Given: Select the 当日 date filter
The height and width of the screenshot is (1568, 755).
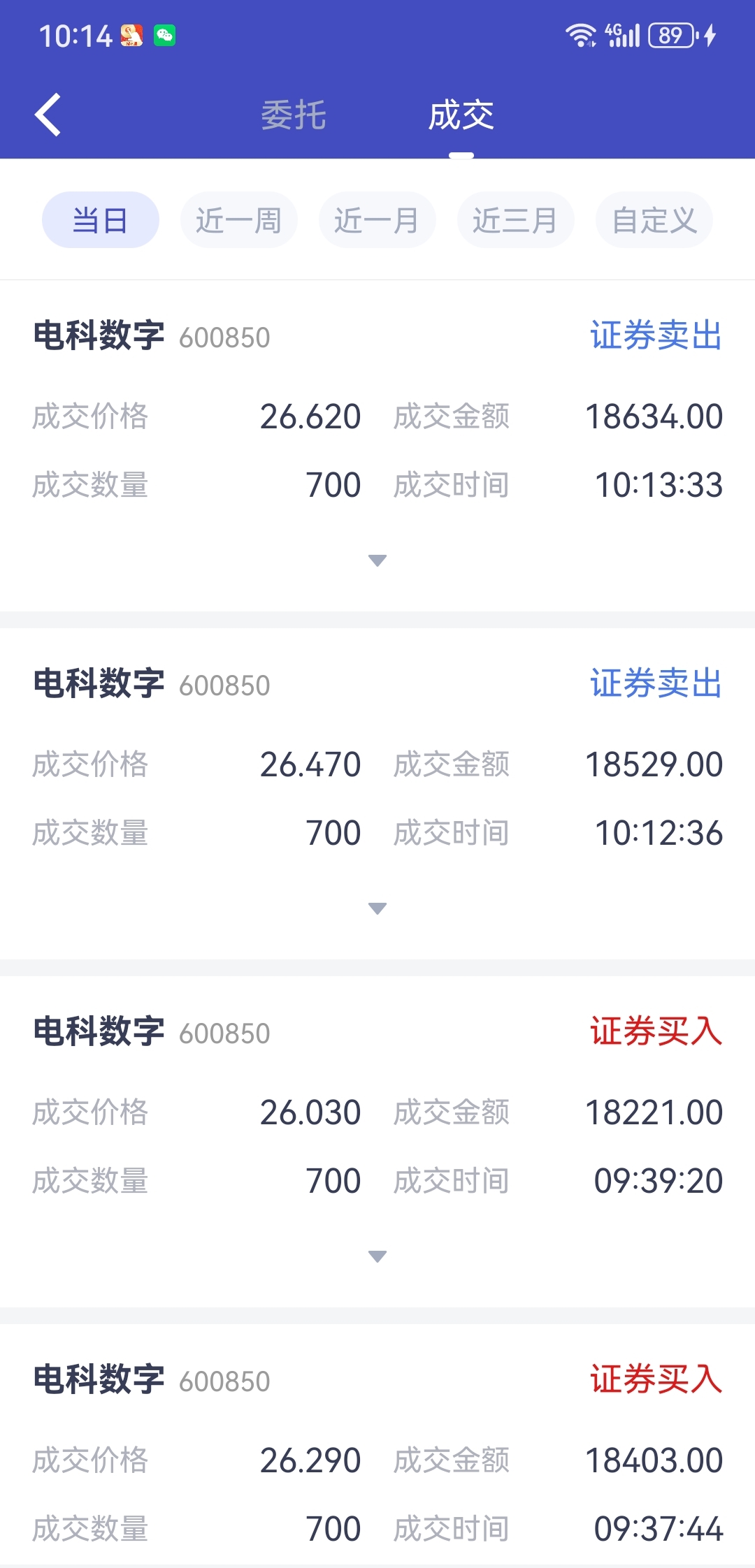Looking at the screenshot, I should tap(101, 220).
